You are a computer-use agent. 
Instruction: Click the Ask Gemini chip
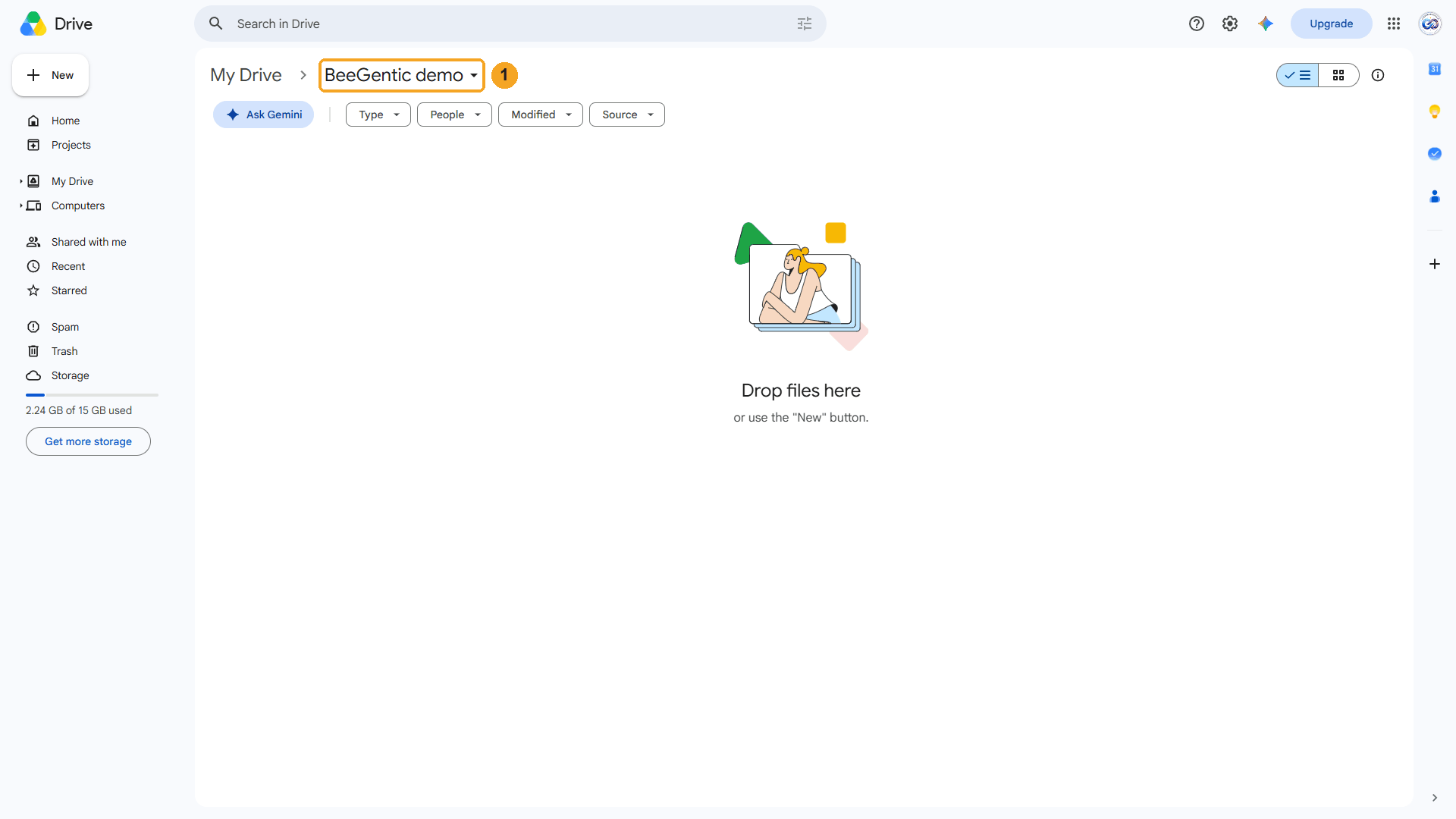(264, 115)
